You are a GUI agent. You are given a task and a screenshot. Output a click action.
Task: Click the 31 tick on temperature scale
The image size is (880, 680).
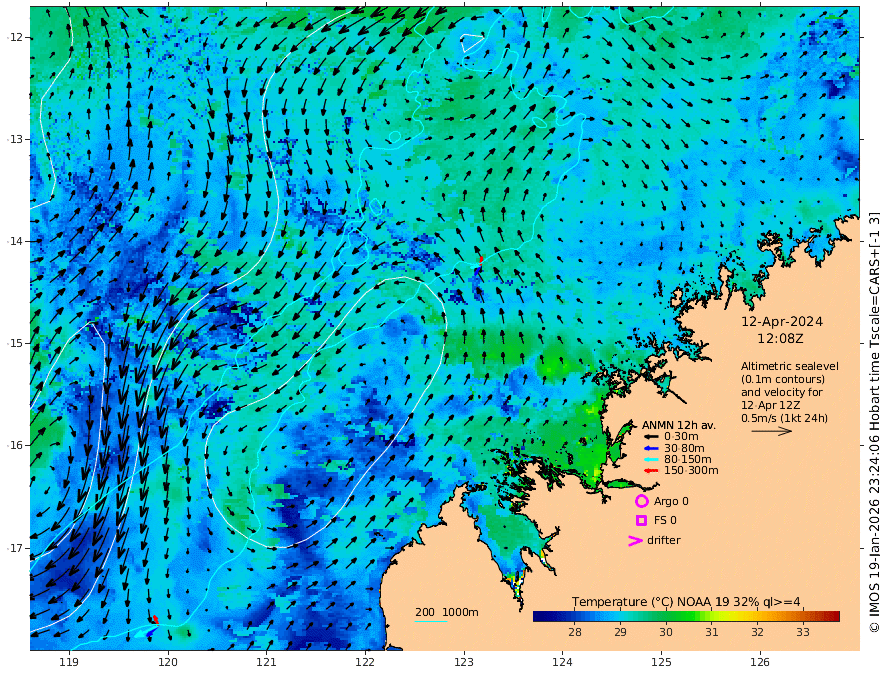[x=712, y=632]
